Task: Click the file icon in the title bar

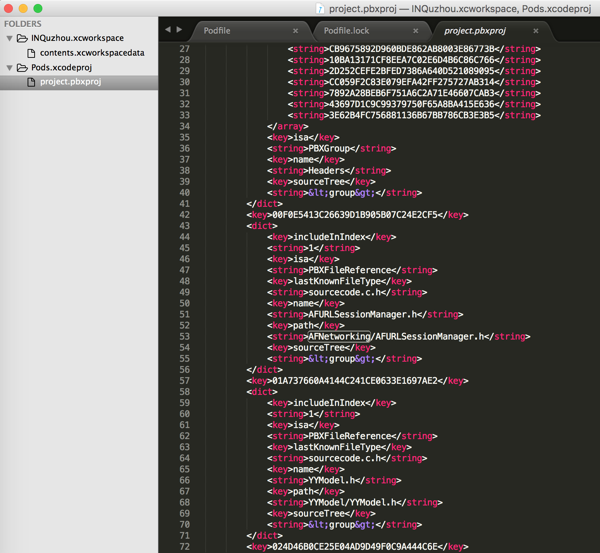Action: click(320, 9)
